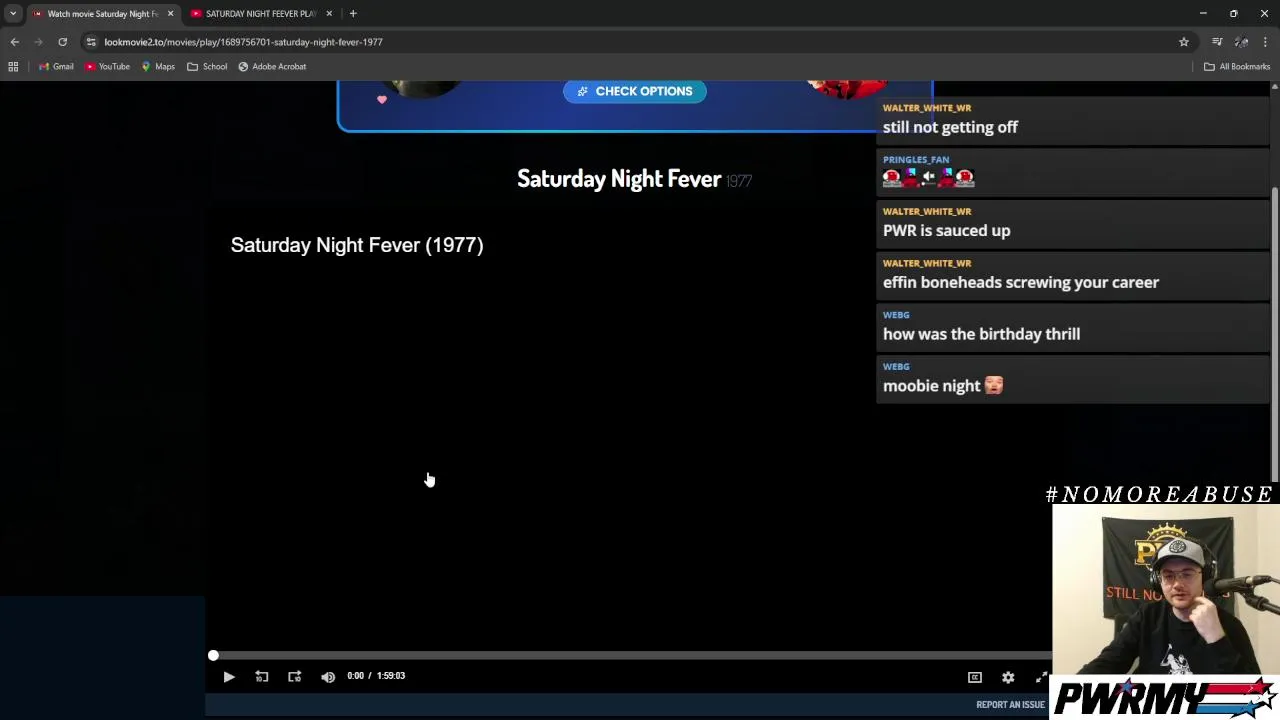
Task: Minimize the browser window
Action: (x=1203, y=13)
